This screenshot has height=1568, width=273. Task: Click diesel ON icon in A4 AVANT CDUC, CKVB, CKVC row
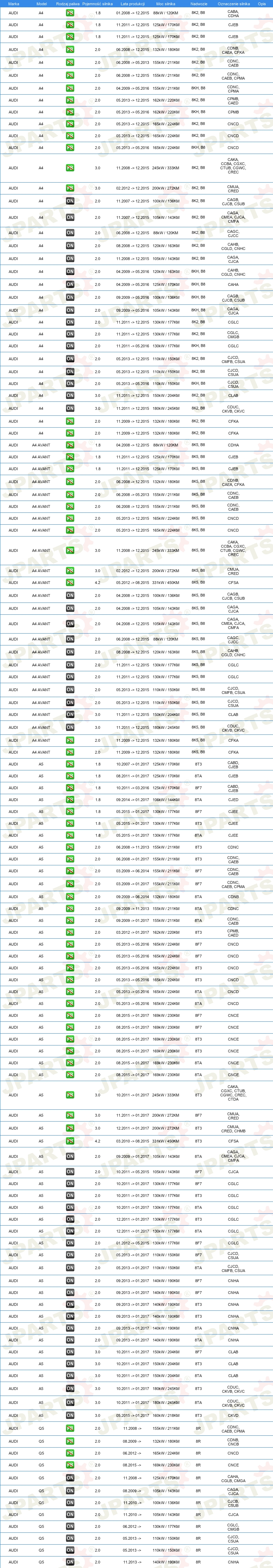coord(70,727)
